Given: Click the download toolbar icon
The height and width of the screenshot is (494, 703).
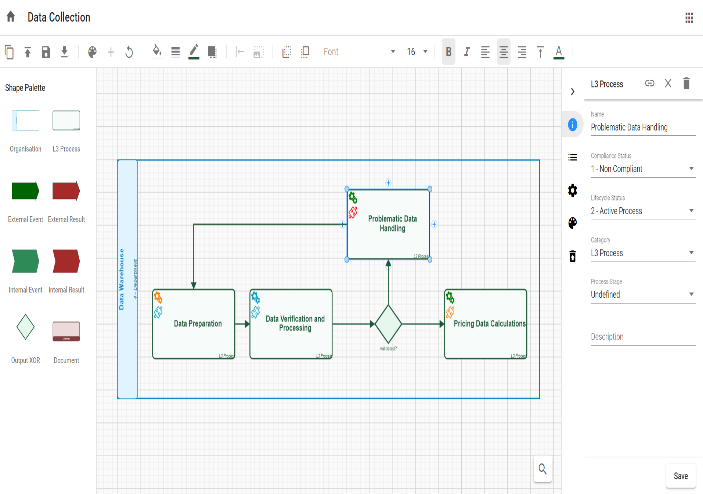Looking at the screenshot, I should pyautogui.click(x=64, y=51).
